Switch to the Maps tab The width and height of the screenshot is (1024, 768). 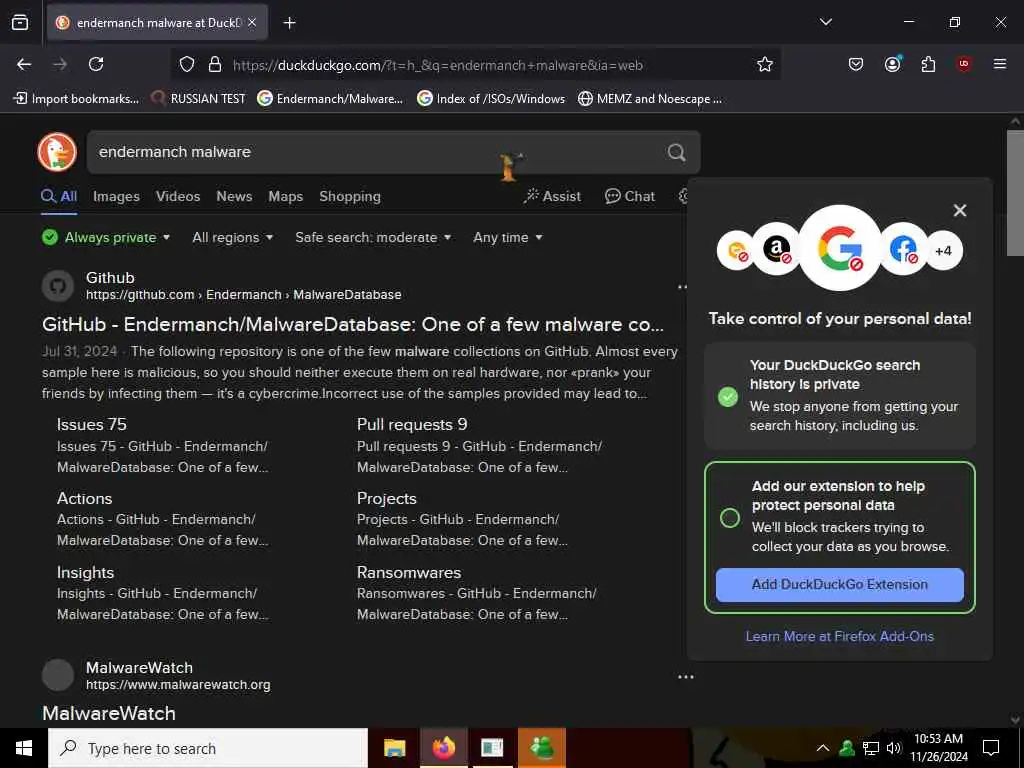coord(285,196)
